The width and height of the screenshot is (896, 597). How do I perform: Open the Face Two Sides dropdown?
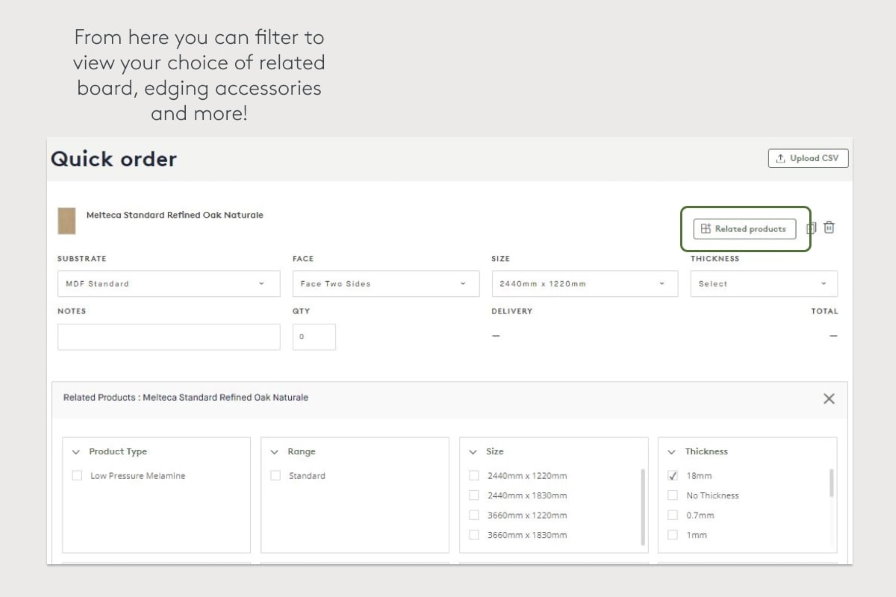click(x=383, y=284)
